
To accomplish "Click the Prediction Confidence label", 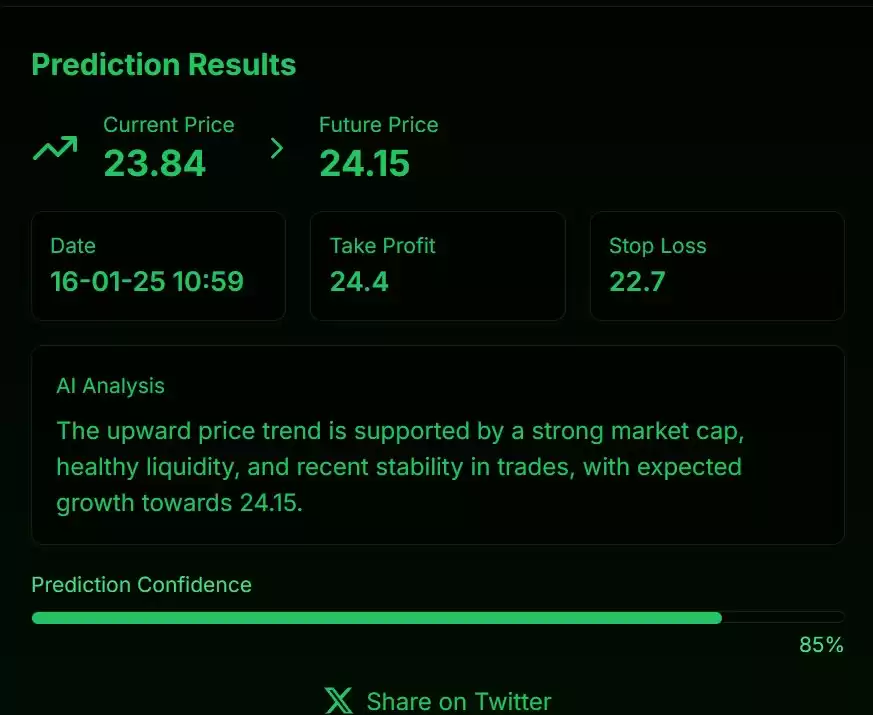I will coord(141,585).
